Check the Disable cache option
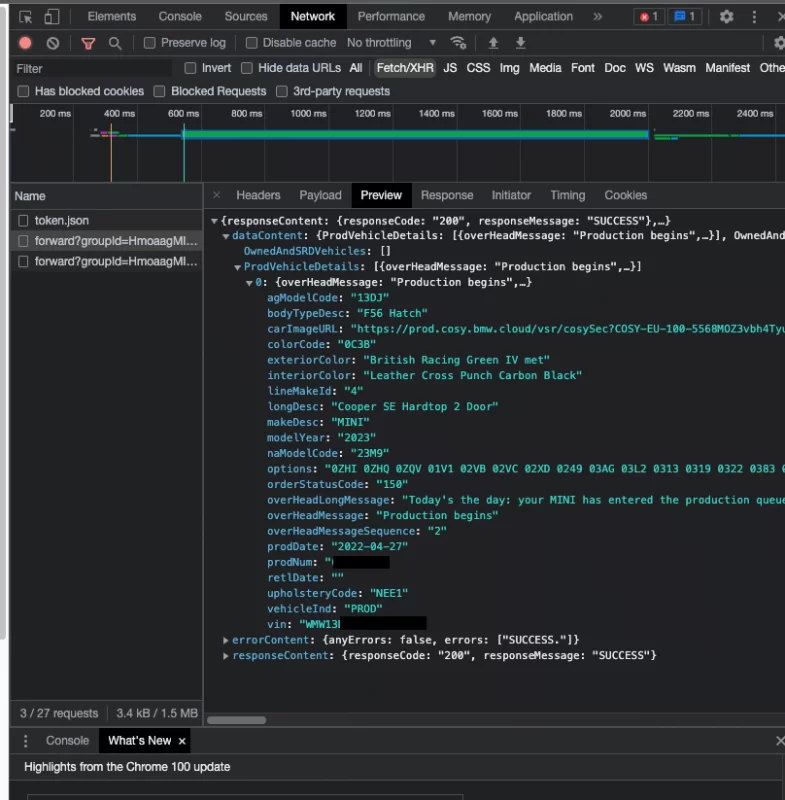 (x=252, y=43)
